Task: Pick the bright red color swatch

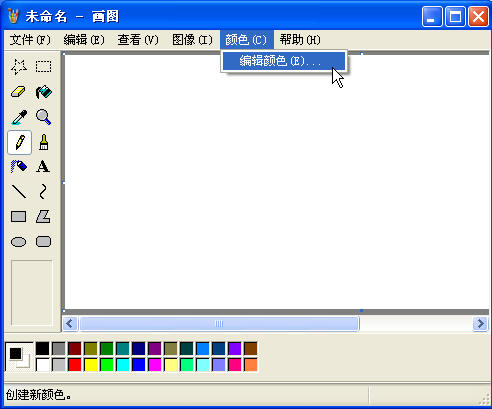Action: point(75,365)
